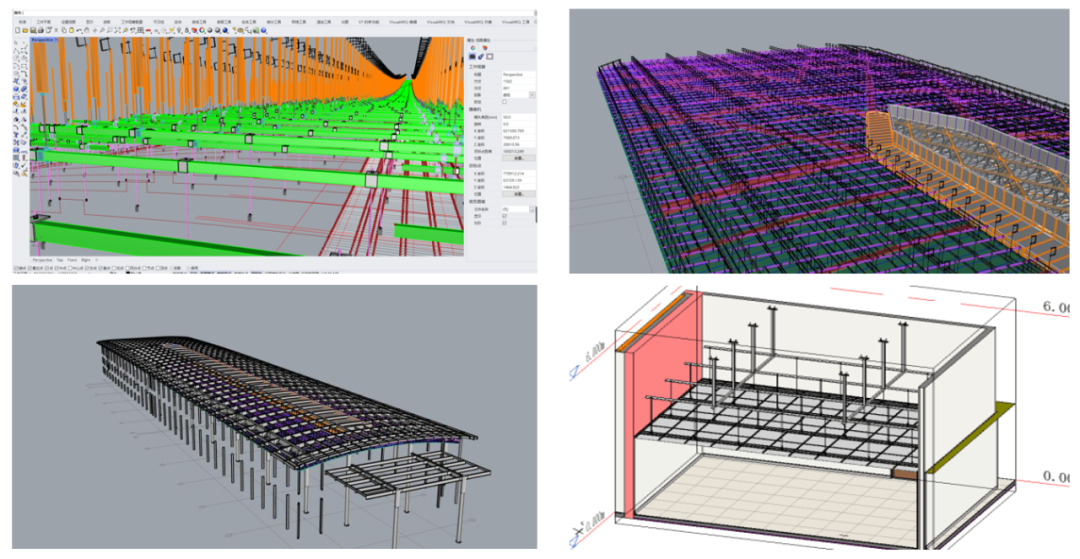Click the camera view properties icon

coord(472,56)
